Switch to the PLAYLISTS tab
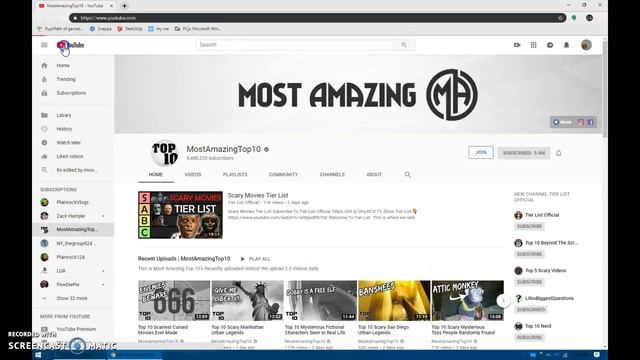Screen dimensions: 640x360 pos(235,174)
